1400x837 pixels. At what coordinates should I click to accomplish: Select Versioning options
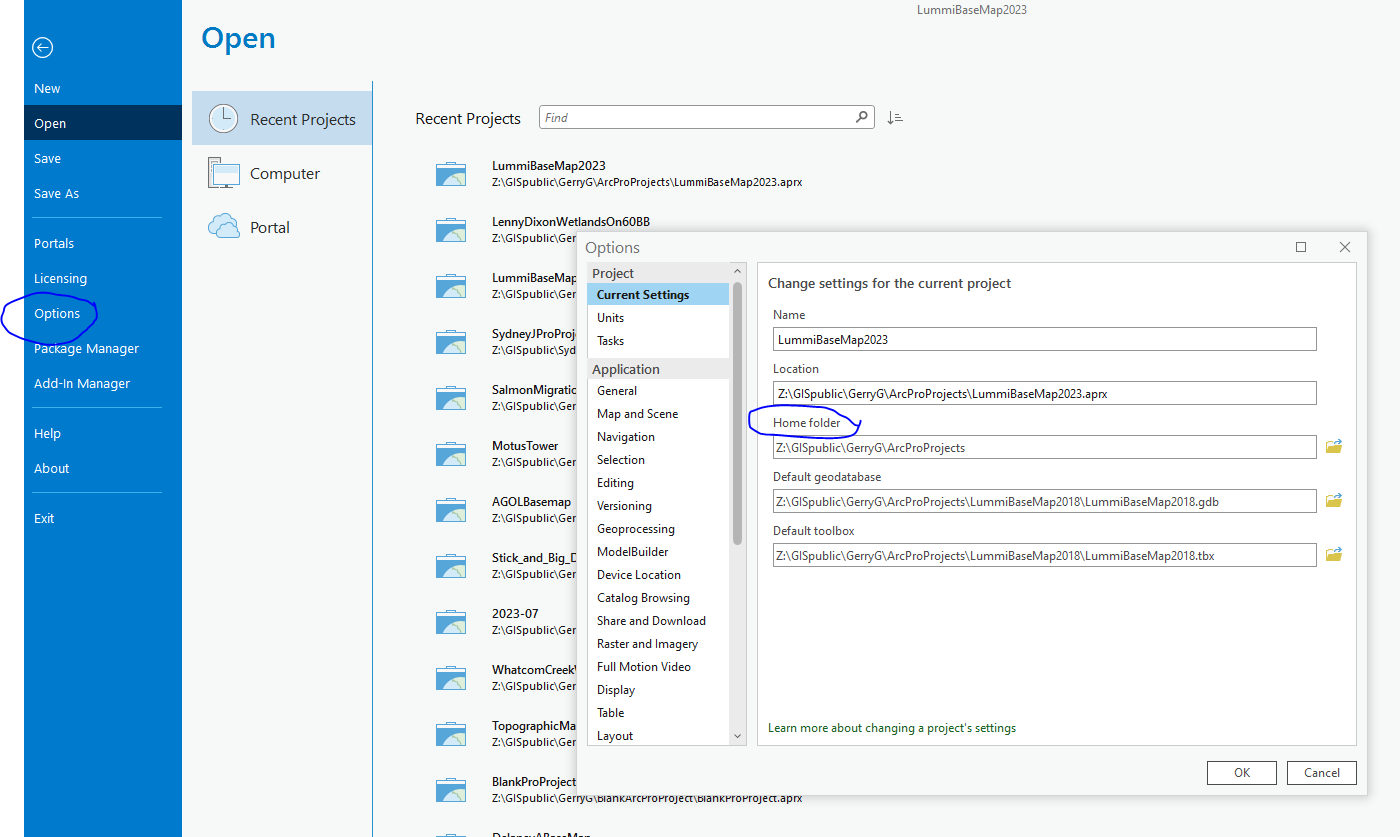click(x=659, y=505)
